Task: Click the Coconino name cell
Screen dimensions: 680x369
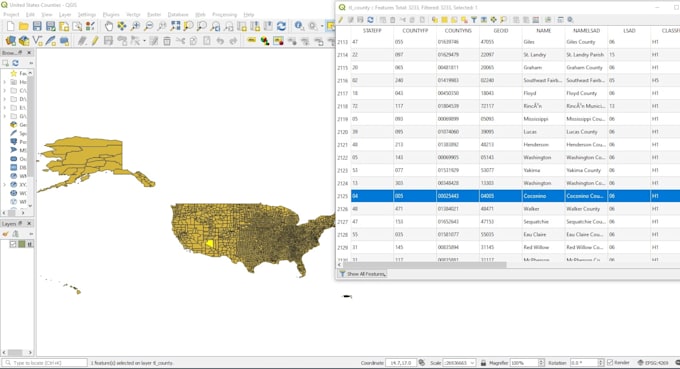Action: pos(543,196)
